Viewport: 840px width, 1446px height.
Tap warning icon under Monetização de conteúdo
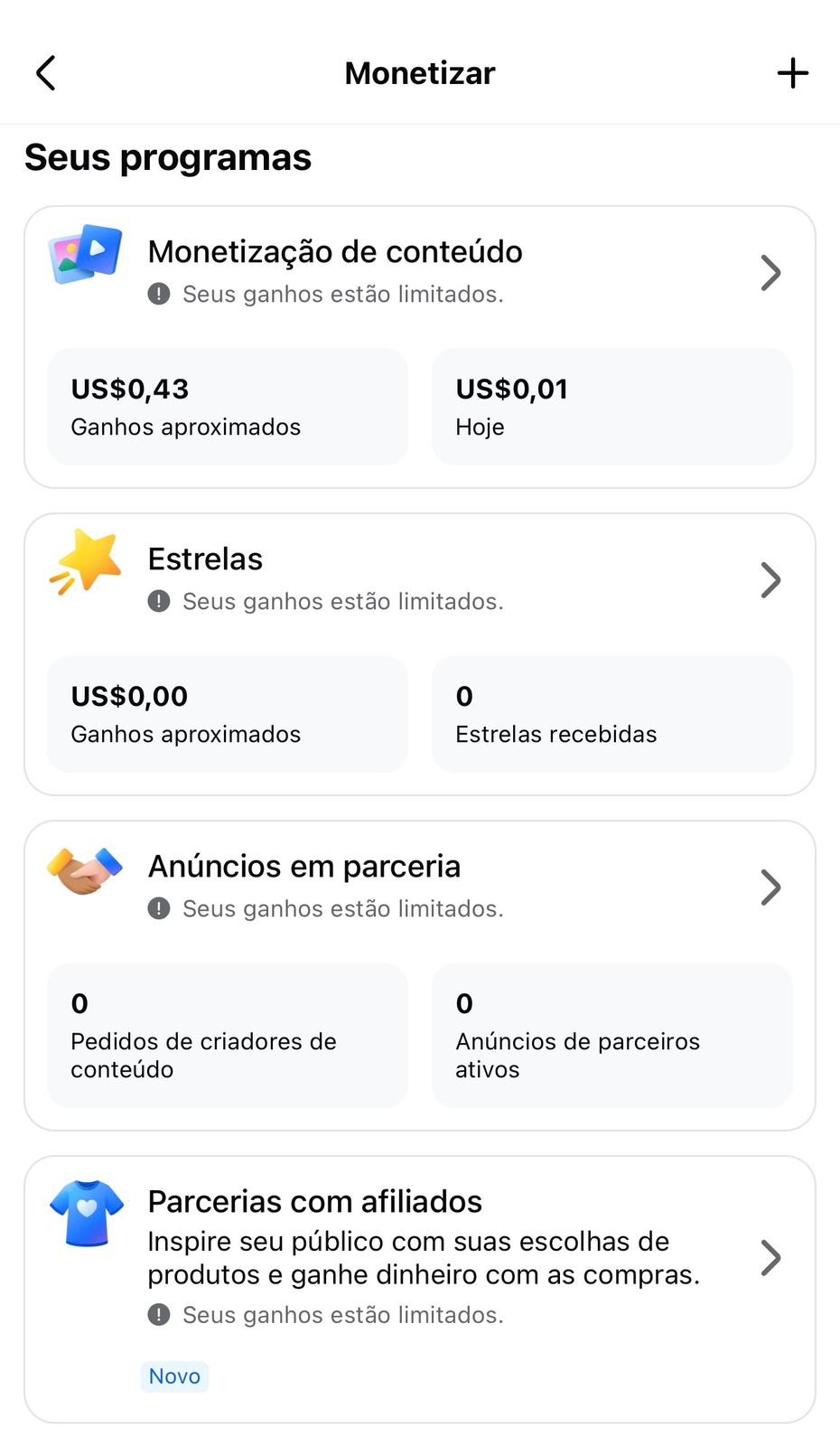(x=159, y=294)
